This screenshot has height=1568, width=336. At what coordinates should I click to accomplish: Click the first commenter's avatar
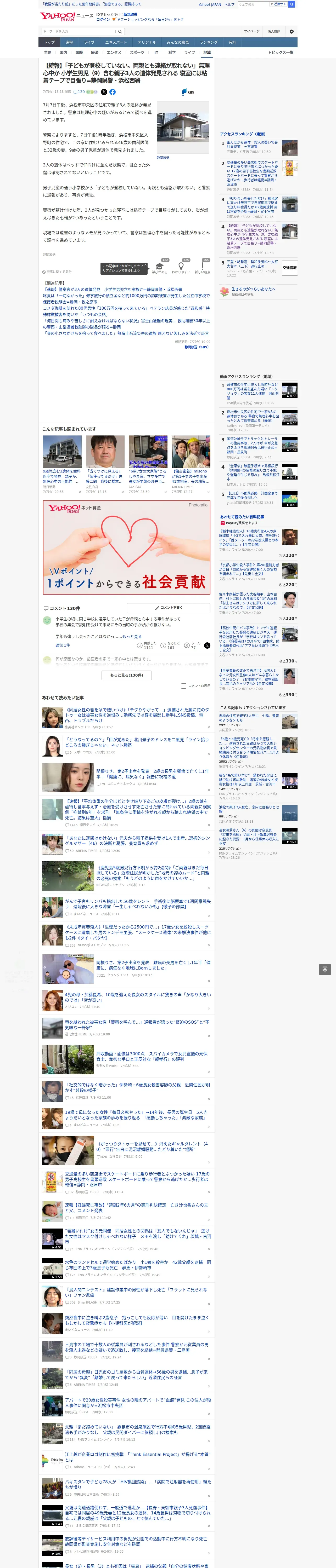click(x=47, y=620)
